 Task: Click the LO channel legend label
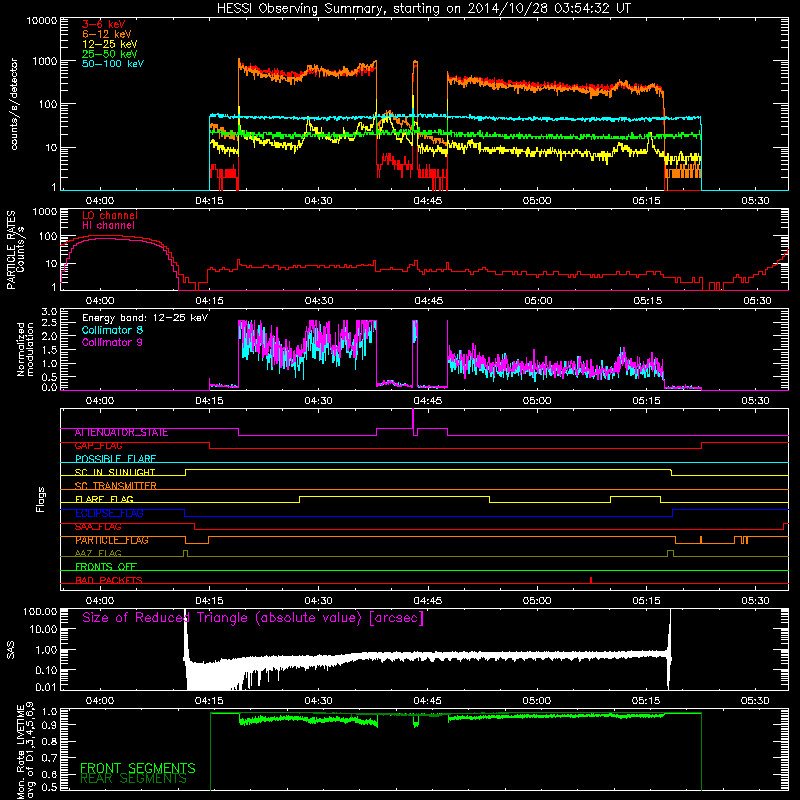tap(110, 215)
